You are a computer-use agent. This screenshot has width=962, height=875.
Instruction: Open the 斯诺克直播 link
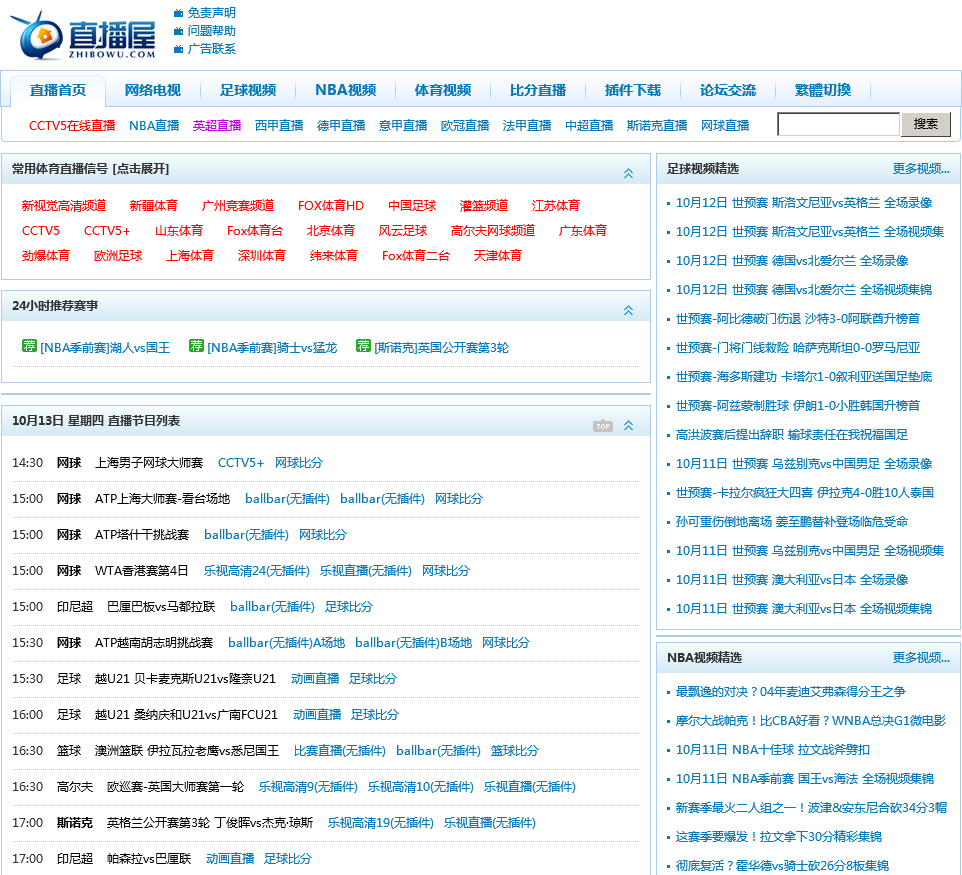pyautogui.click(x=657, y=126)
